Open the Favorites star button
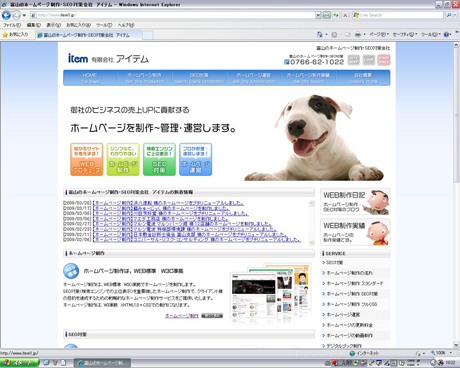 click(15, 35)
